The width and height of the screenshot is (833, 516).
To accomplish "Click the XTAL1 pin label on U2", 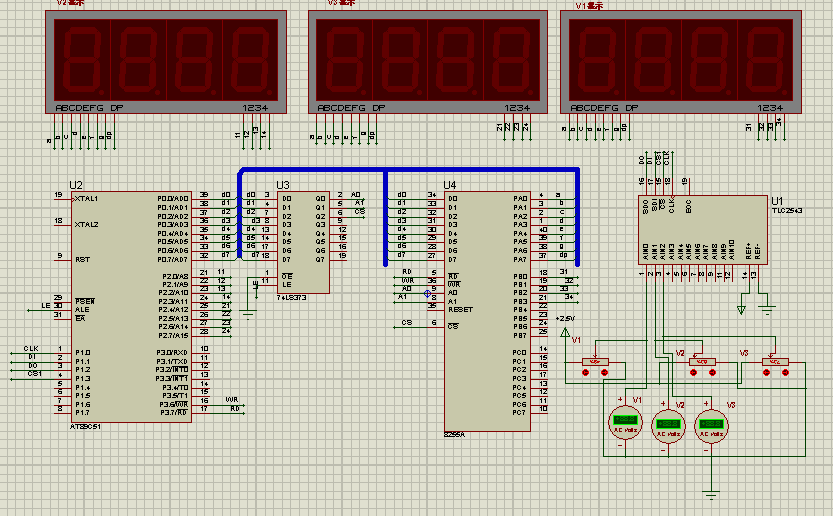I will [86, 199].
